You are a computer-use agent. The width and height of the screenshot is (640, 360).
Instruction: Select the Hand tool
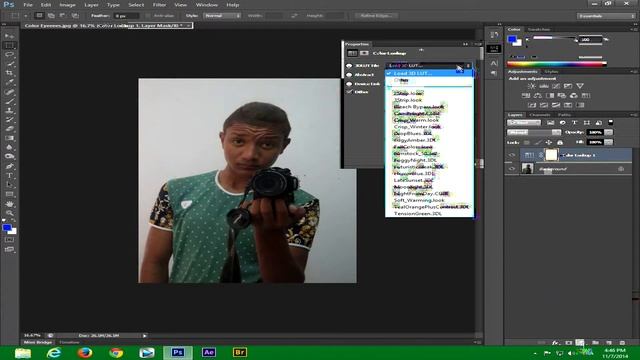click(9, 204)
